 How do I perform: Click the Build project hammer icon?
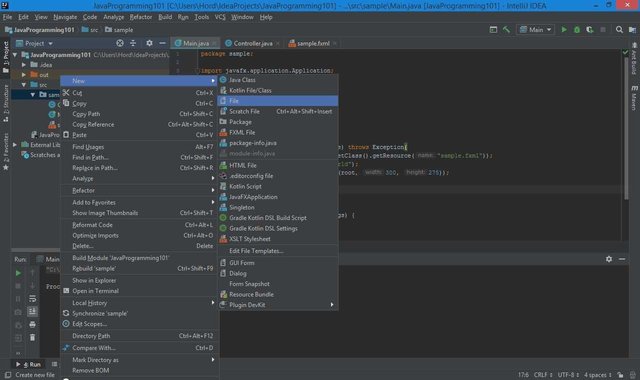click(506, 30)
